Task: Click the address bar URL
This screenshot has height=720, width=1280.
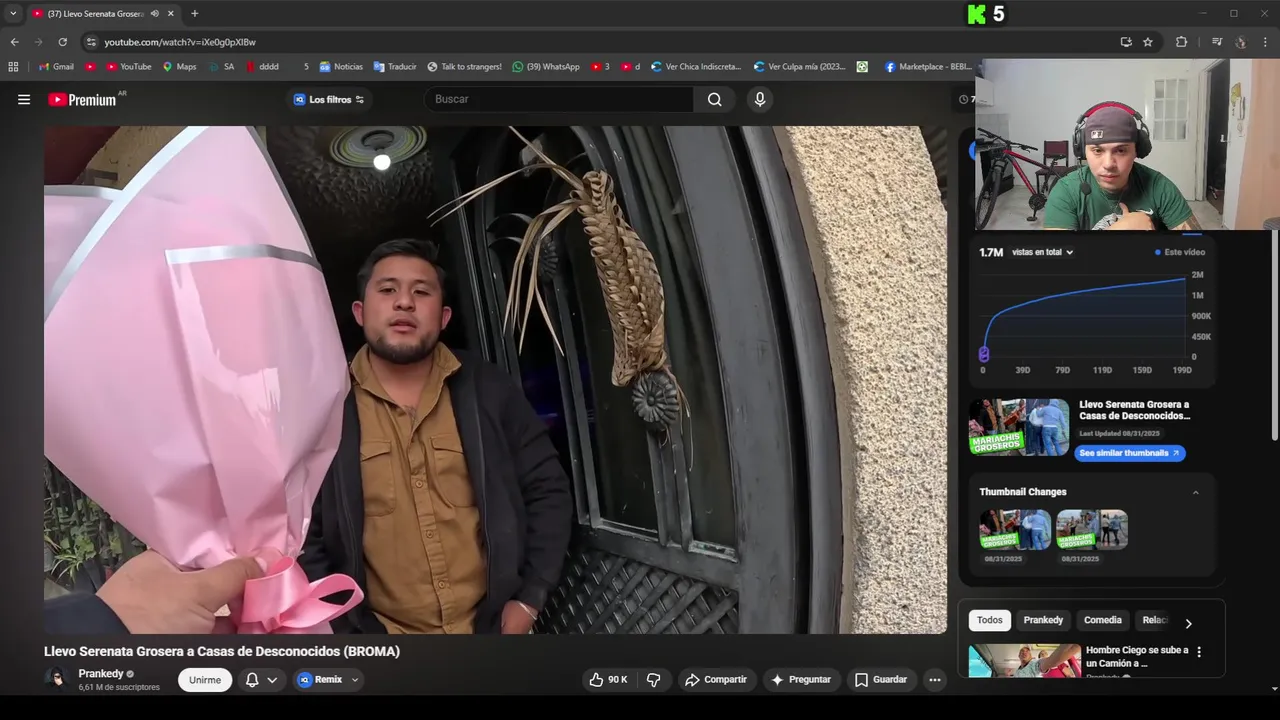Action: pos(180,42)
